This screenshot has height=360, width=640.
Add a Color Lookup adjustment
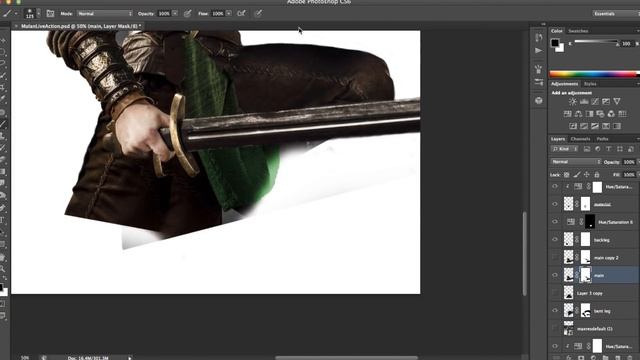pos(622,114)
